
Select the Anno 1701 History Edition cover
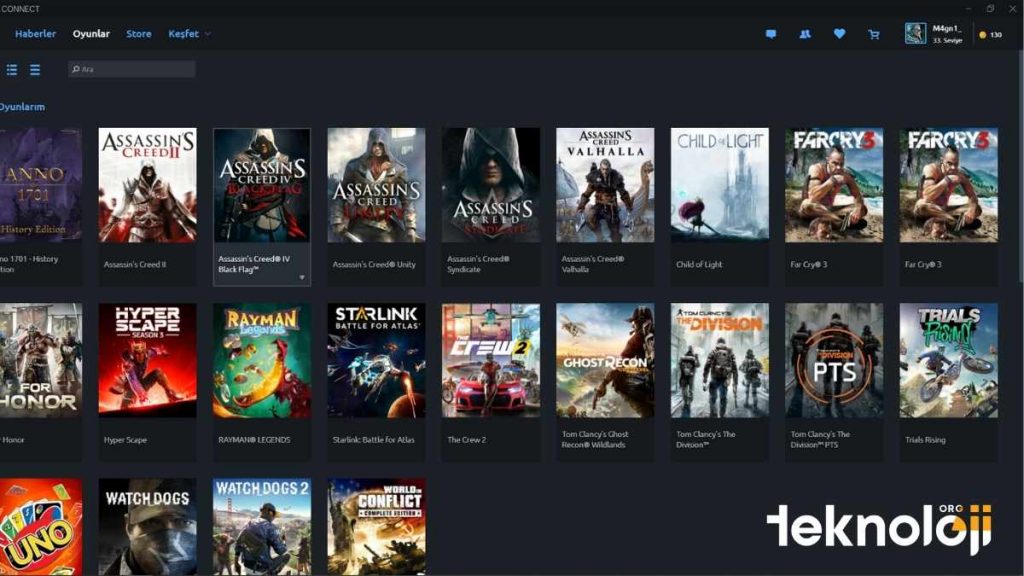coord(41,185)
